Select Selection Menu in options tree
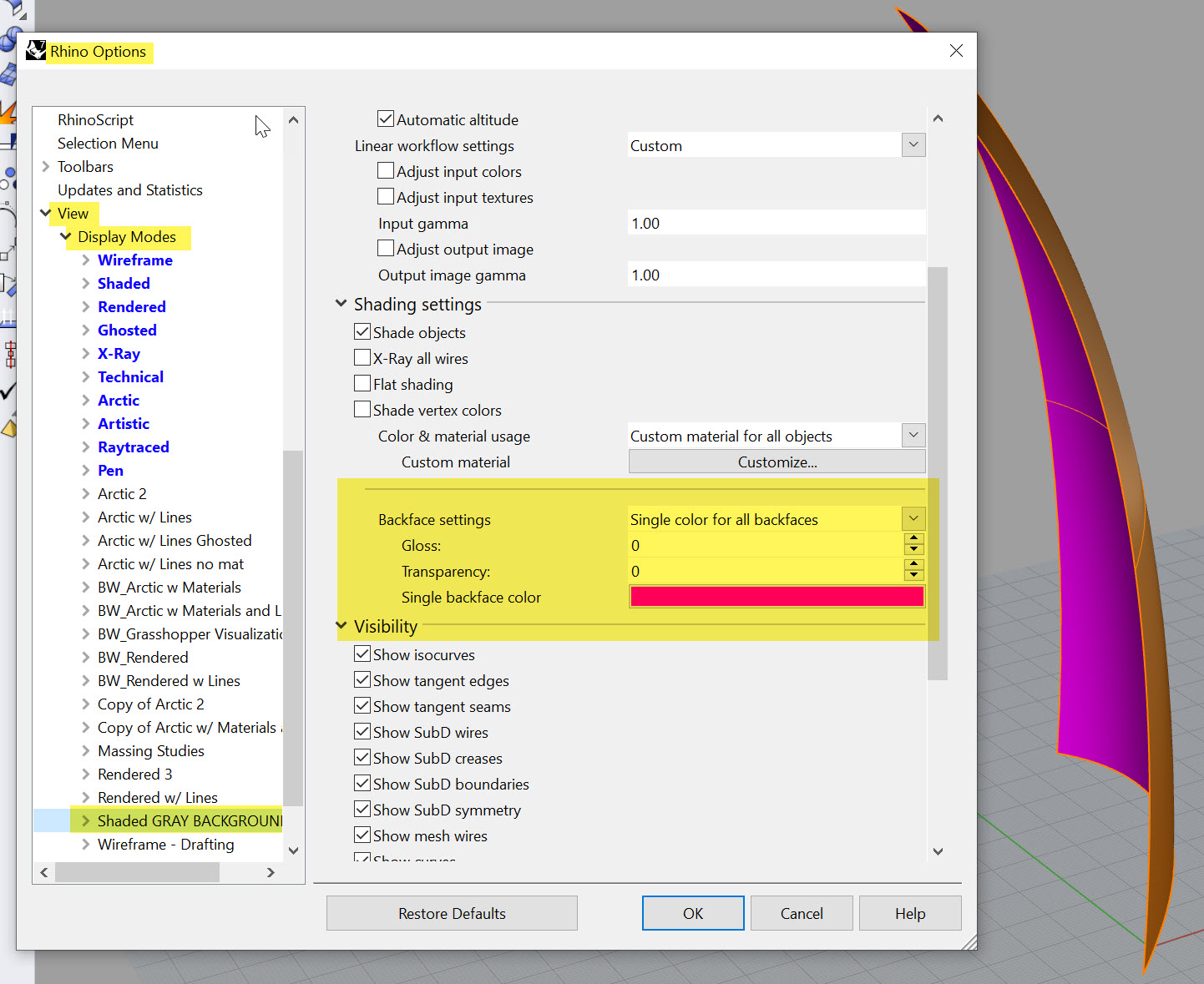The height and width of the screenshot is (984, 1204). (x=108, y=144)
